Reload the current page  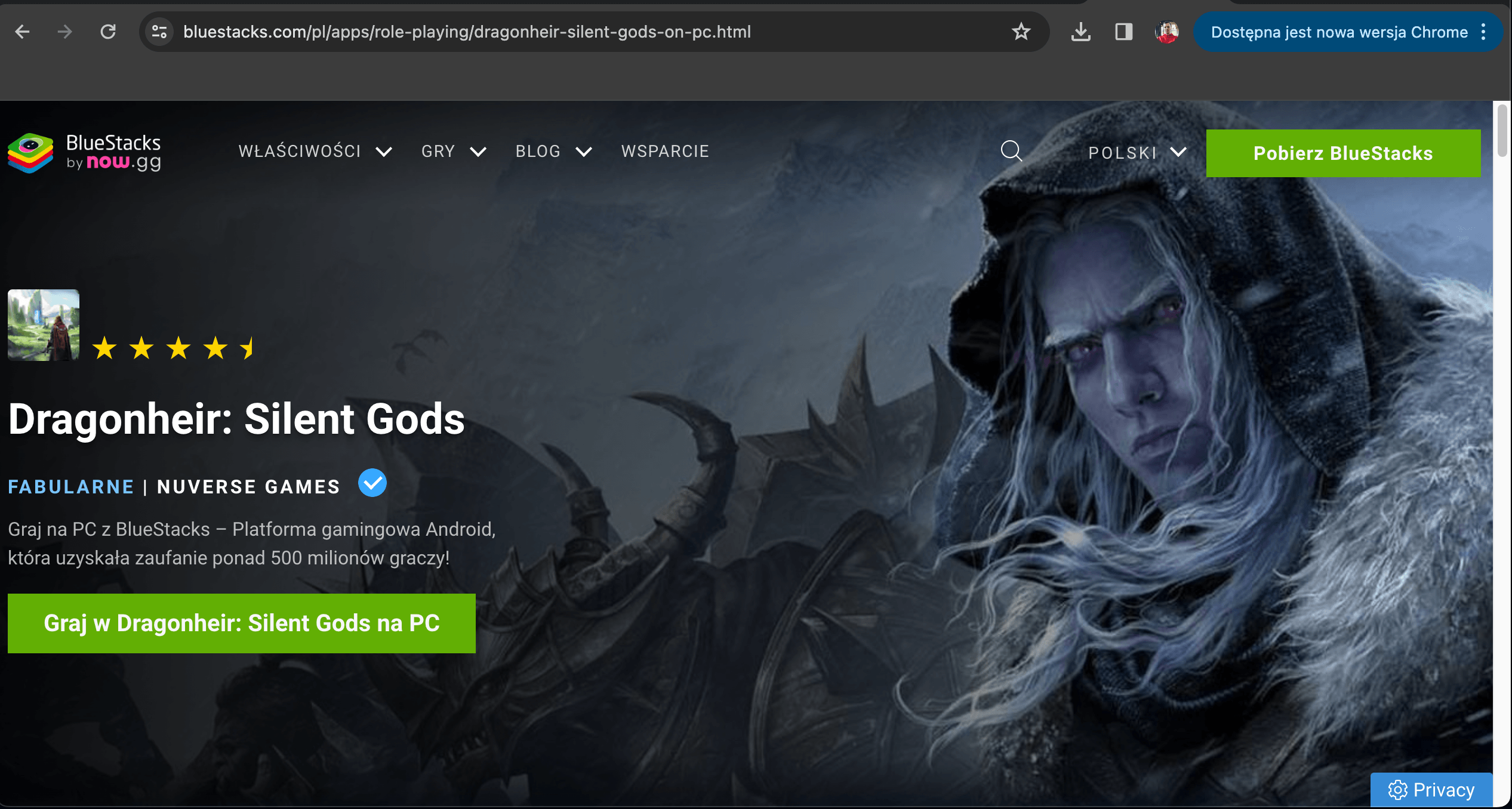(108, 32)
